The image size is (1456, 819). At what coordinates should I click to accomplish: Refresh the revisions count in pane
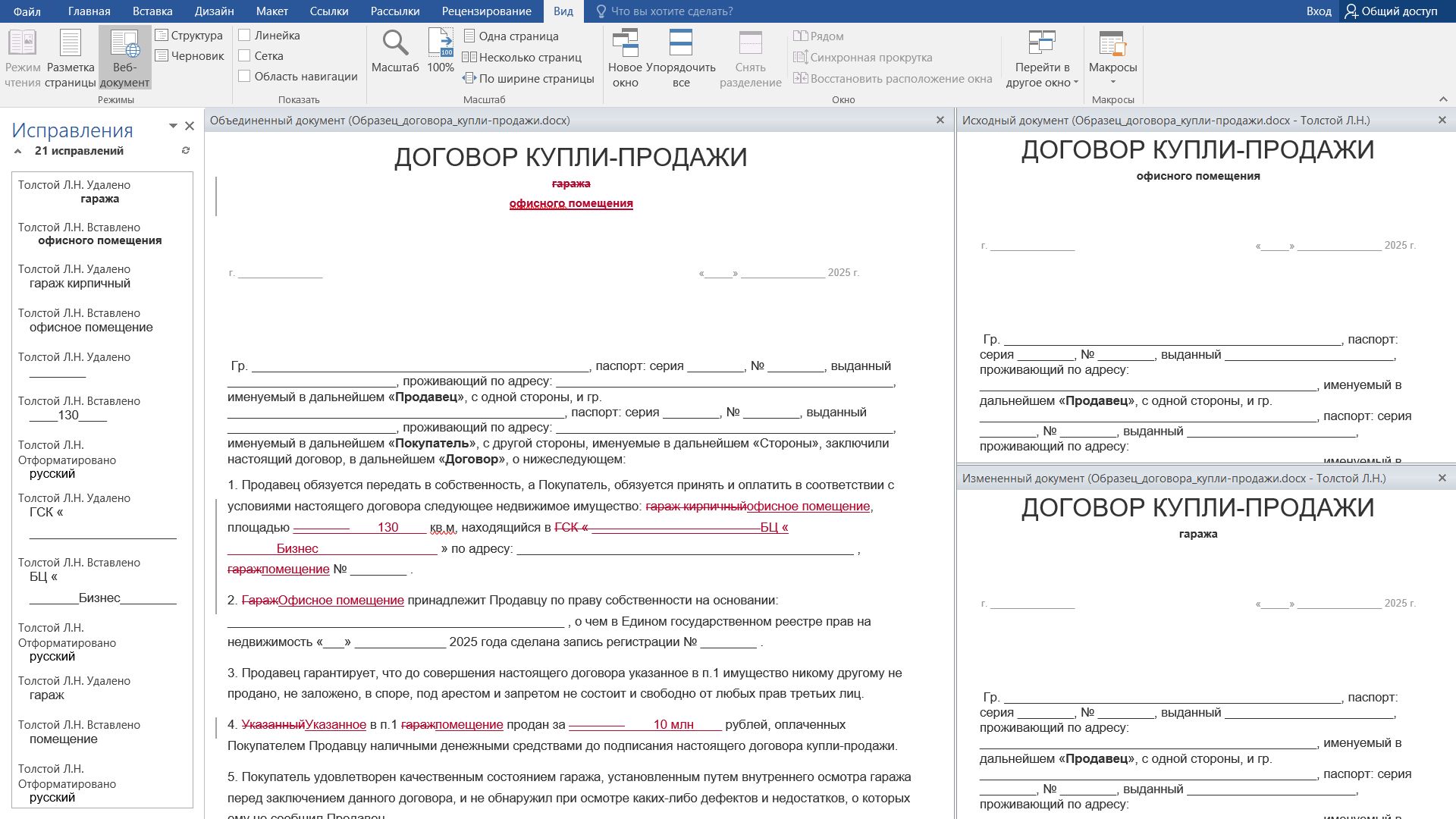(x=186, y=151)
